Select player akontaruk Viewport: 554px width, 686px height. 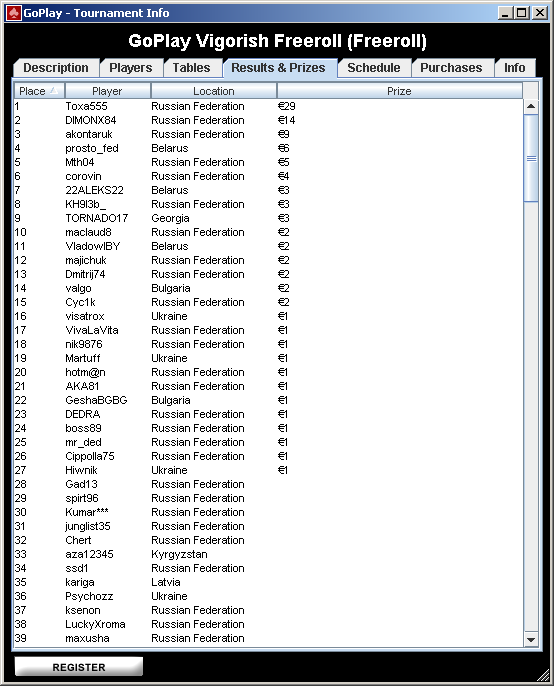[x=89, y=134]
